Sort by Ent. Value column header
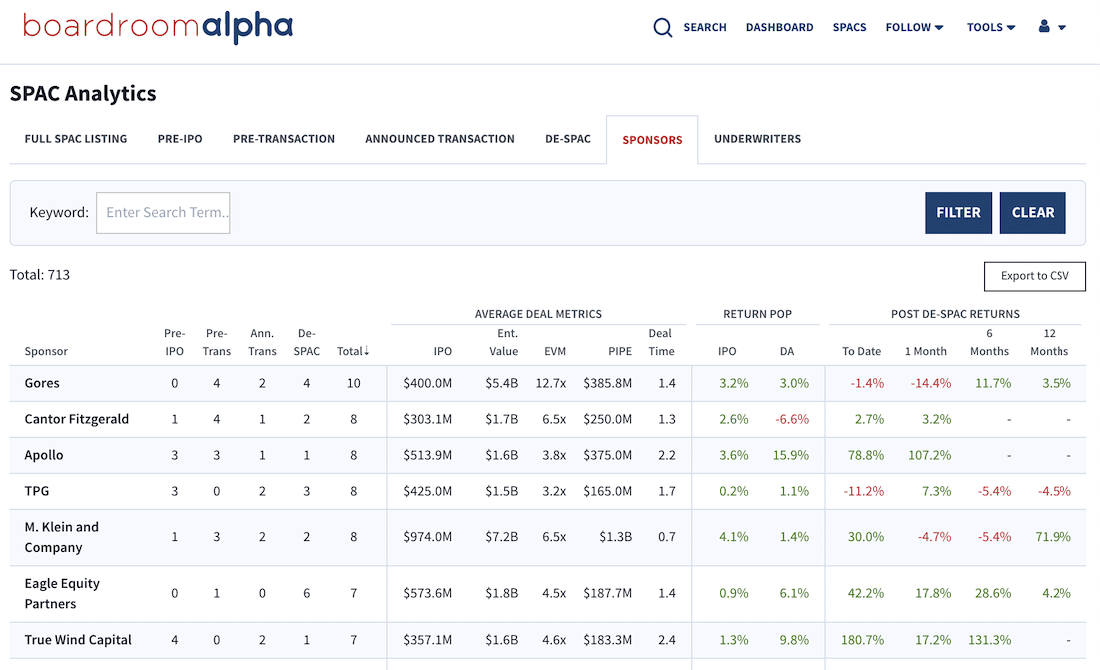1100x670 pixels. 504,342
